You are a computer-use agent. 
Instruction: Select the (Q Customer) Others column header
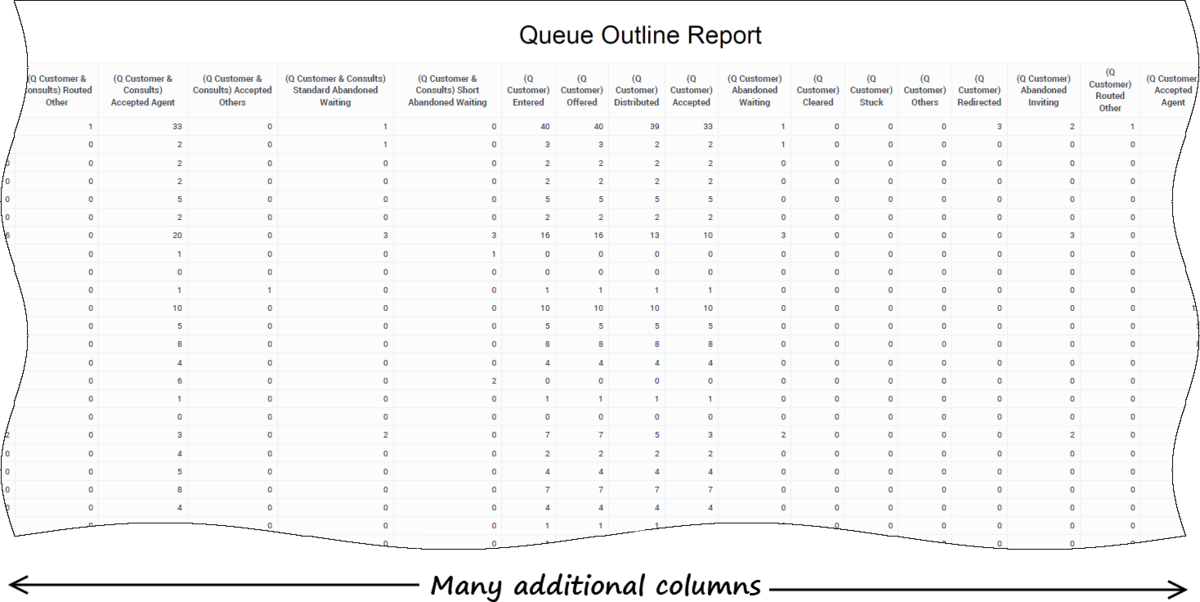click(925, 90)
